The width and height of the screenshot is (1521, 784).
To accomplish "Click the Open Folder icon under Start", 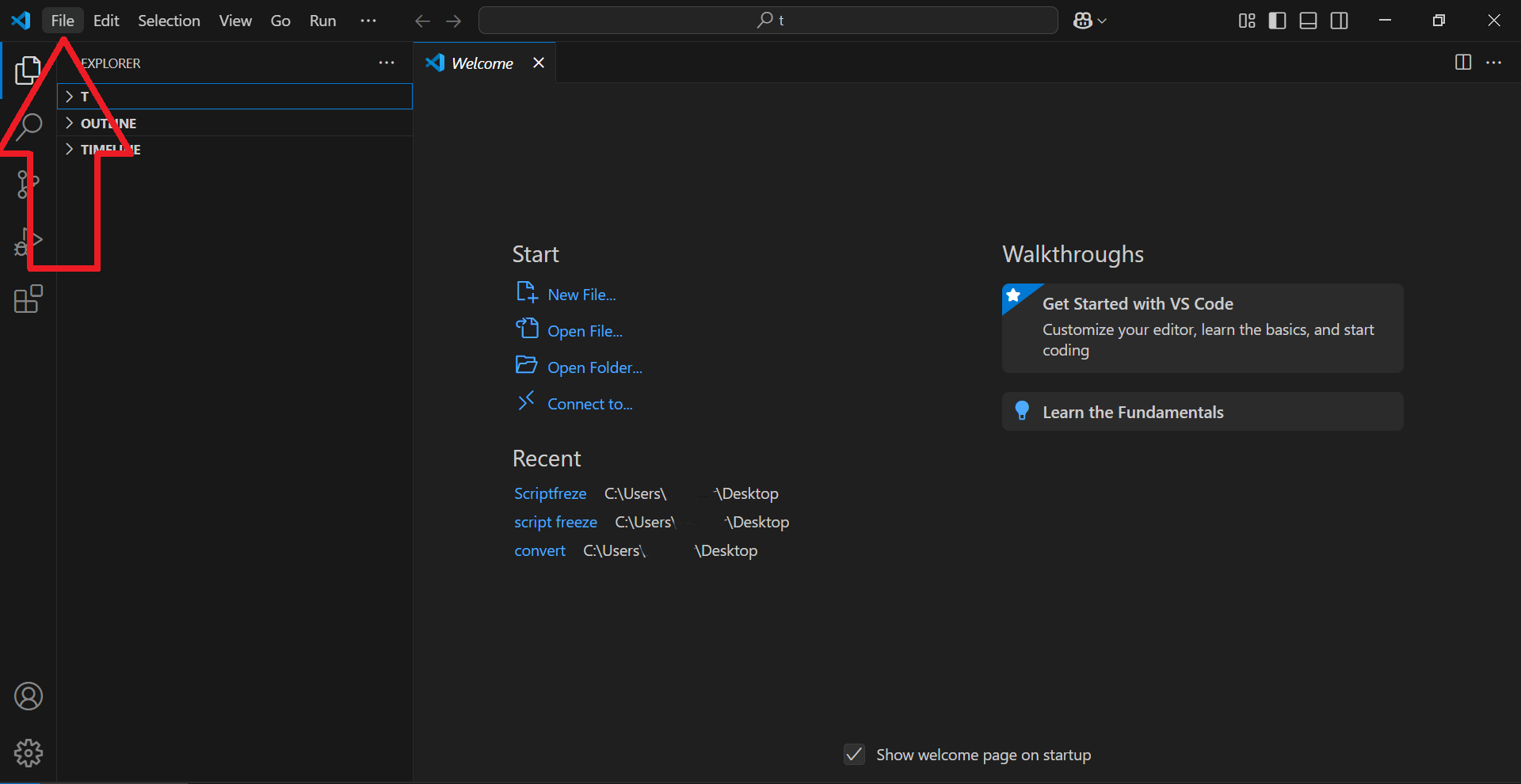I will [x=527, y=365].
